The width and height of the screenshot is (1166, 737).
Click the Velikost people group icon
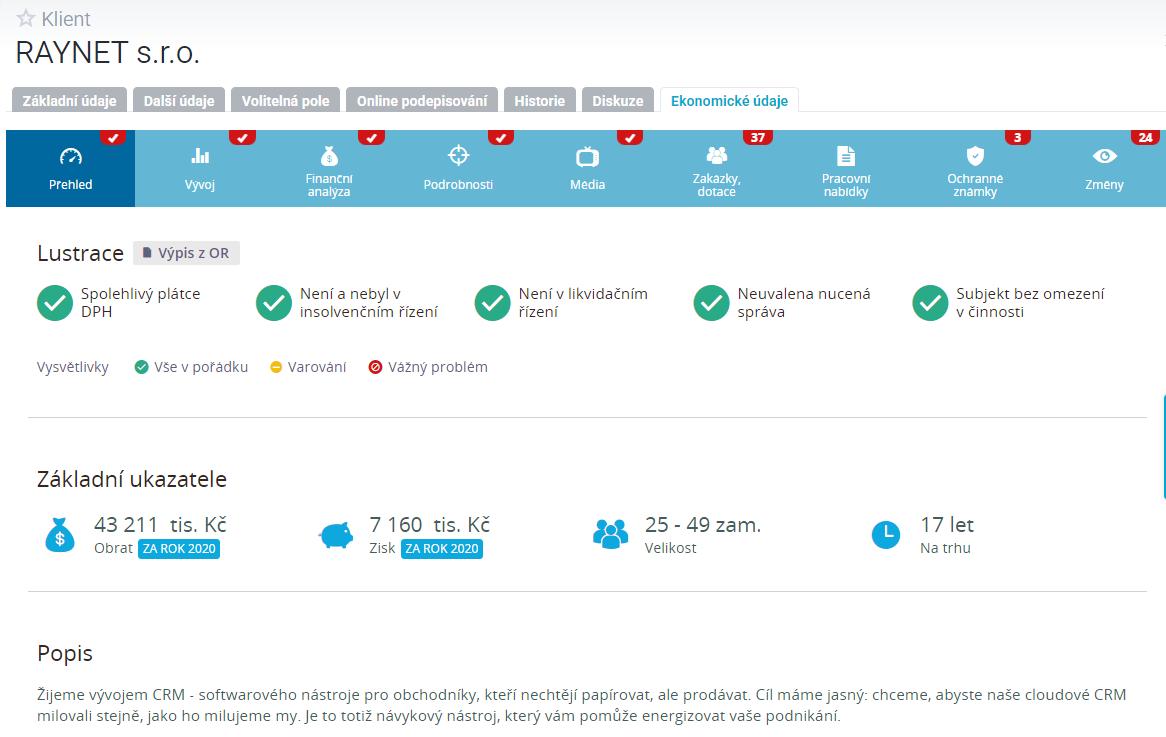click(611, 533)
